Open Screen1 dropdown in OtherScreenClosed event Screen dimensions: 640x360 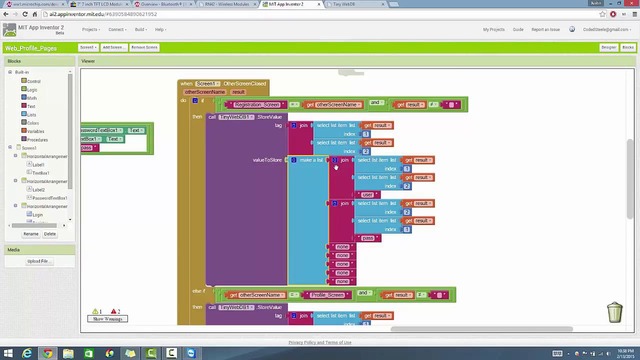pyautogui.click(x=207, y=84)
